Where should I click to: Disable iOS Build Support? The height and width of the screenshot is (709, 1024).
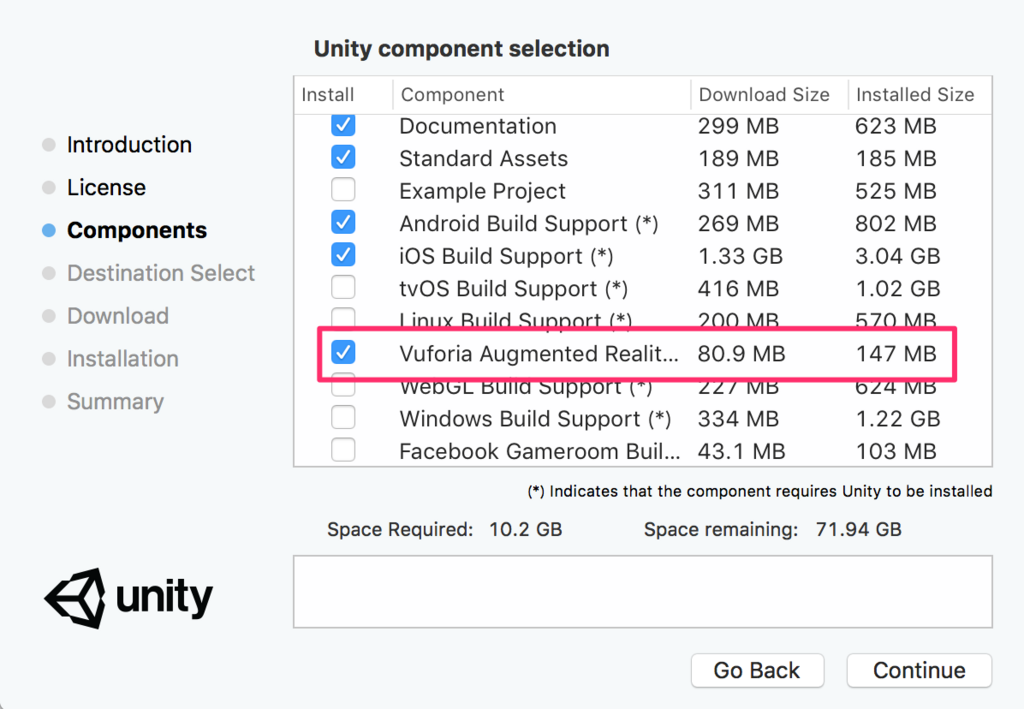tap(343, 254)
